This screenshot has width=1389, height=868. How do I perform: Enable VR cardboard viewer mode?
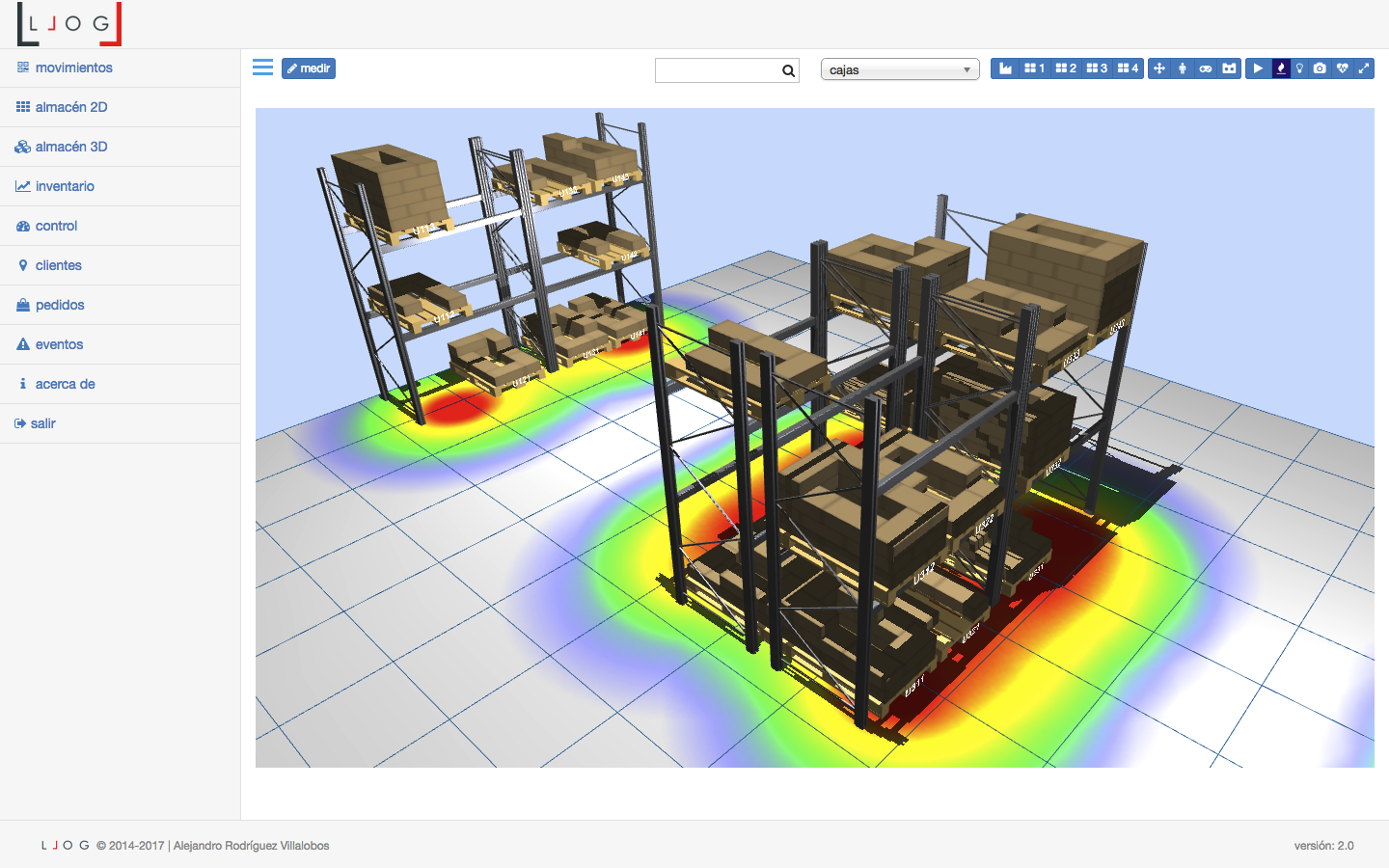point(1229,68)
